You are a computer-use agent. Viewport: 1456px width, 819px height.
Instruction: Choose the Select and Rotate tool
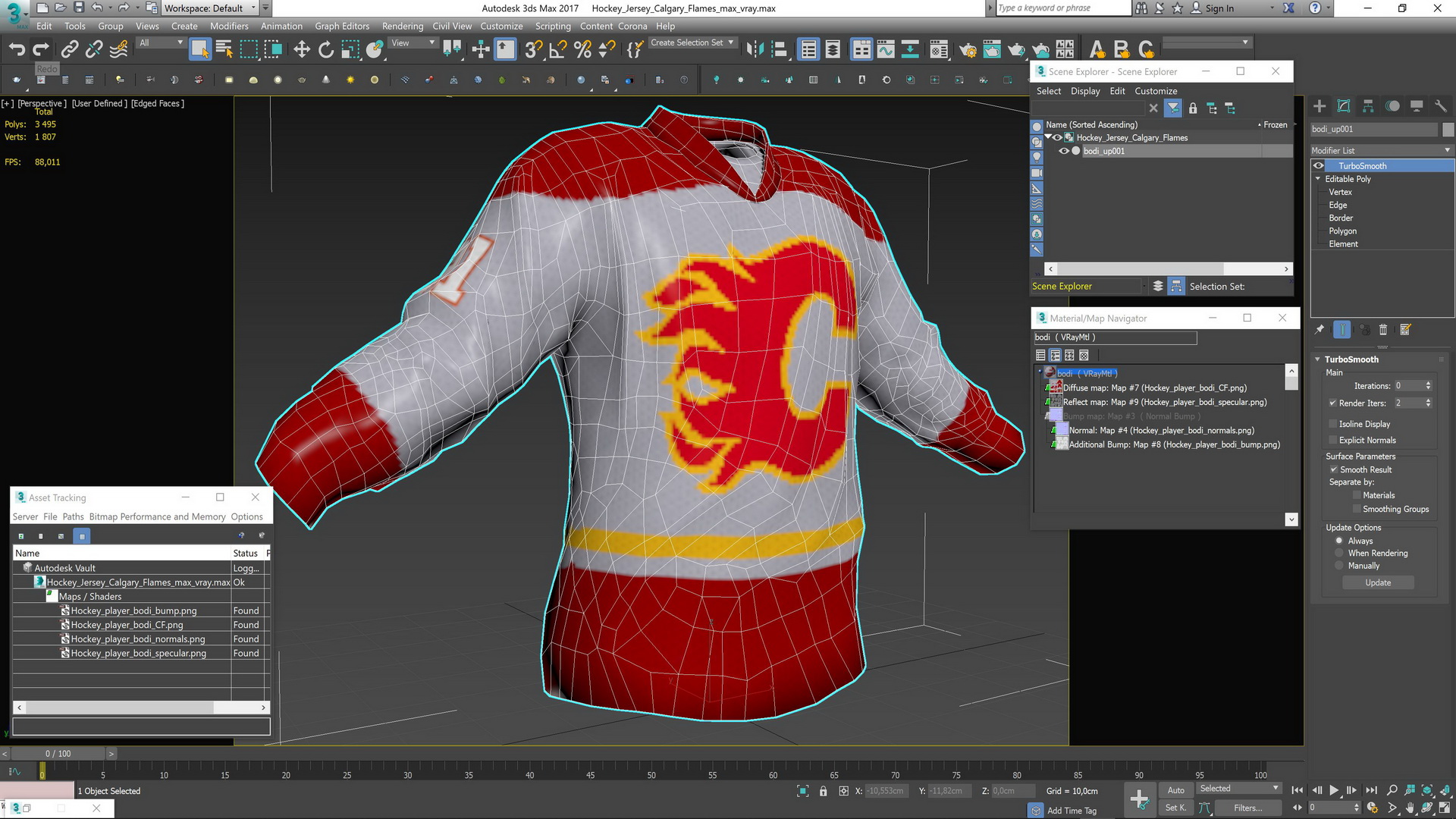pos(325,49)
